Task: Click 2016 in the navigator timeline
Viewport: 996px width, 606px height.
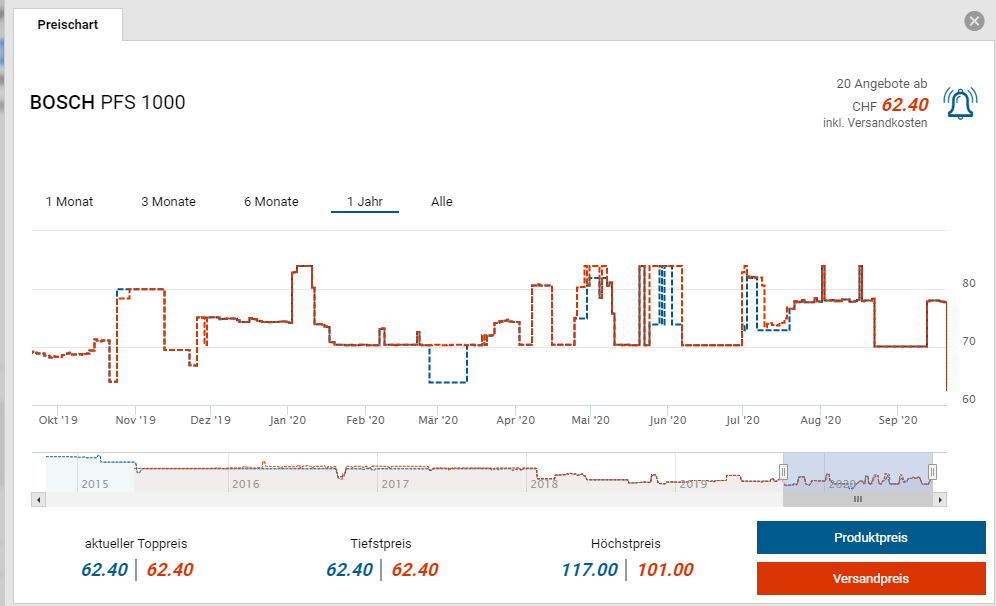Action: pyautogui.click(x=245, y=484)
